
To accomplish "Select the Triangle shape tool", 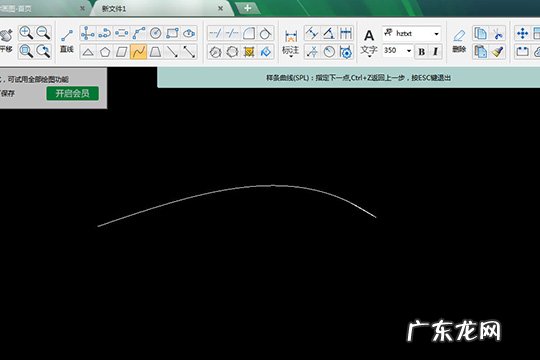I will (88, 52).
